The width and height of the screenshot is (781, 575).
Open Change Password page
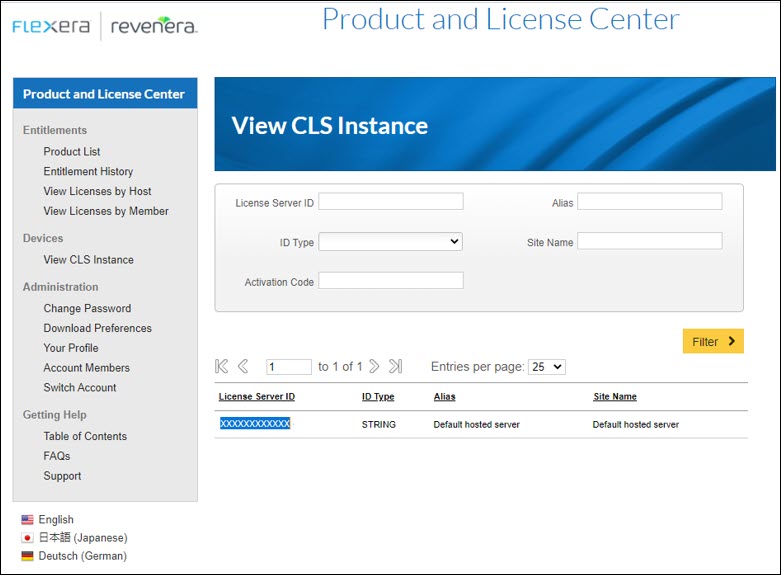(x=87, y=309)
